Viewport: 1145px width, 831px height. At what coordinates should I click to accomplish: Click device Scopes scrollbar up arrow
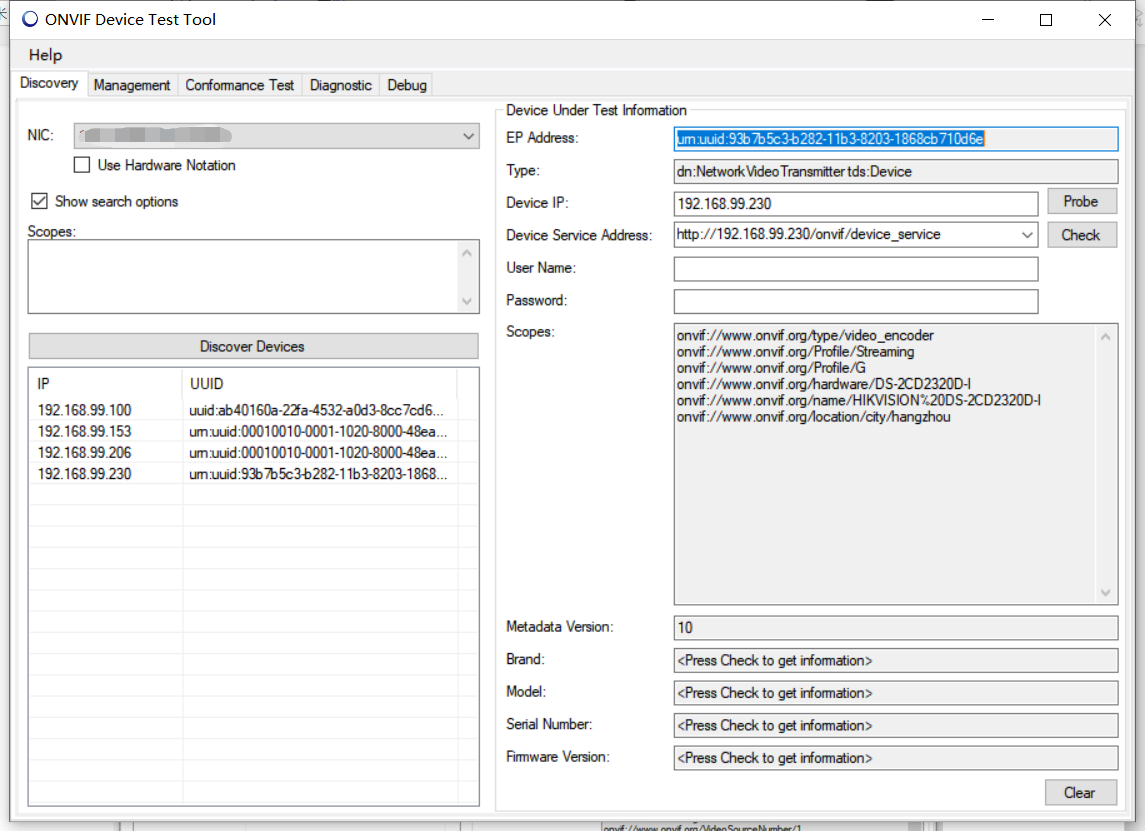pos(1106,337)
